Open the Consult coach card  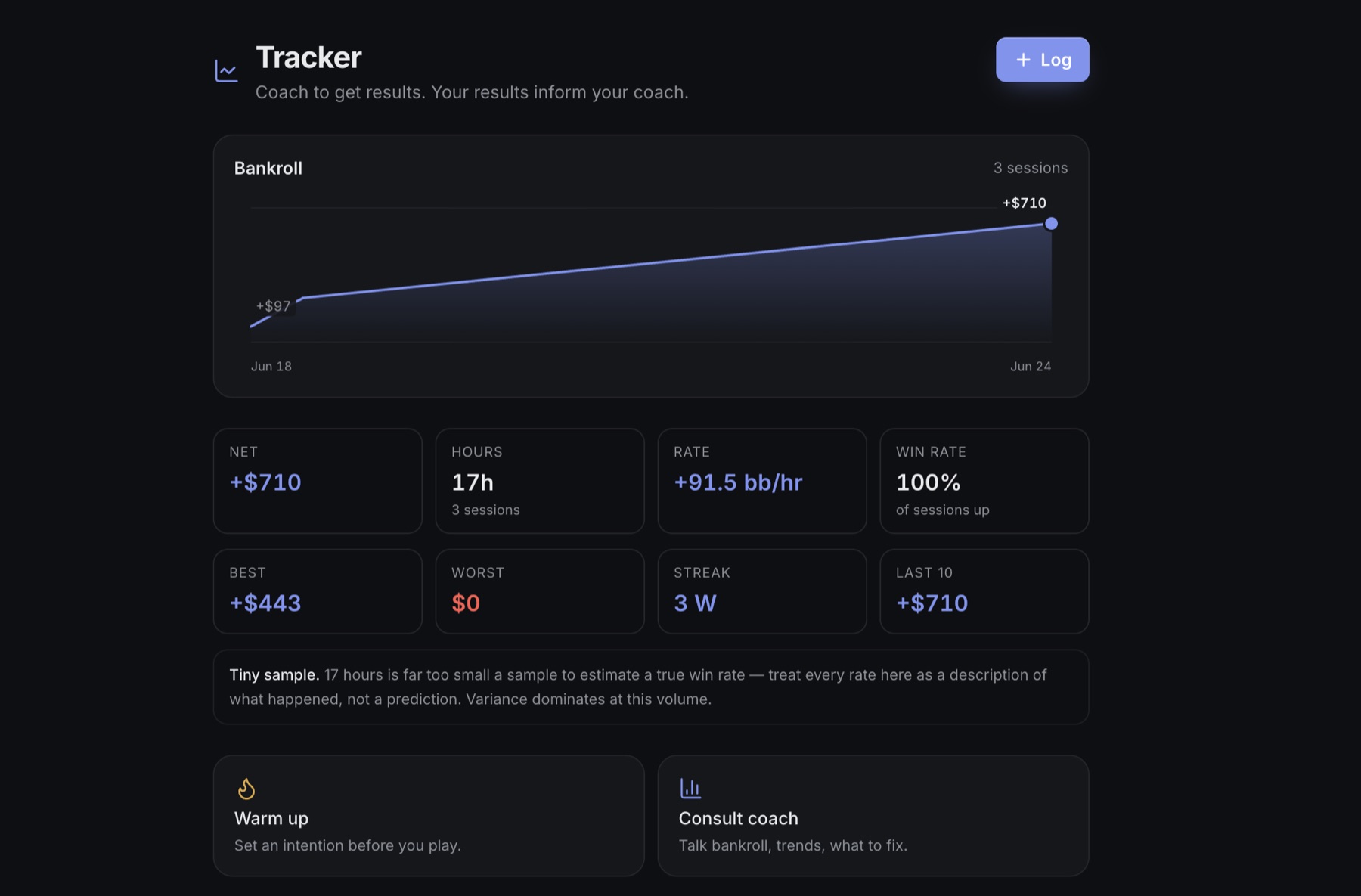tap(873, 816)
